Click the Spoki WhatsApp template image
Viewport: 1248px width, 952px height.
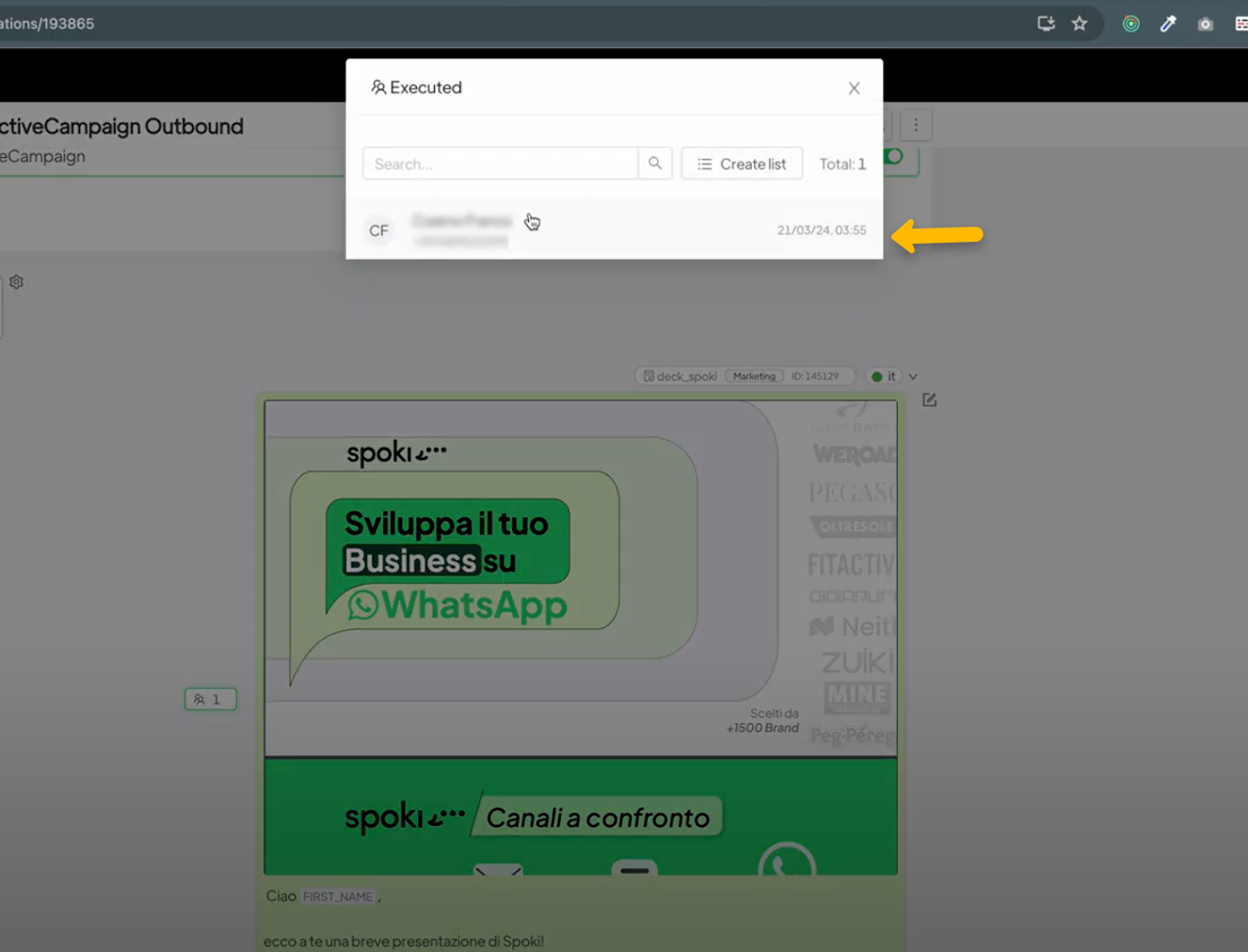[x=581, y=637]
